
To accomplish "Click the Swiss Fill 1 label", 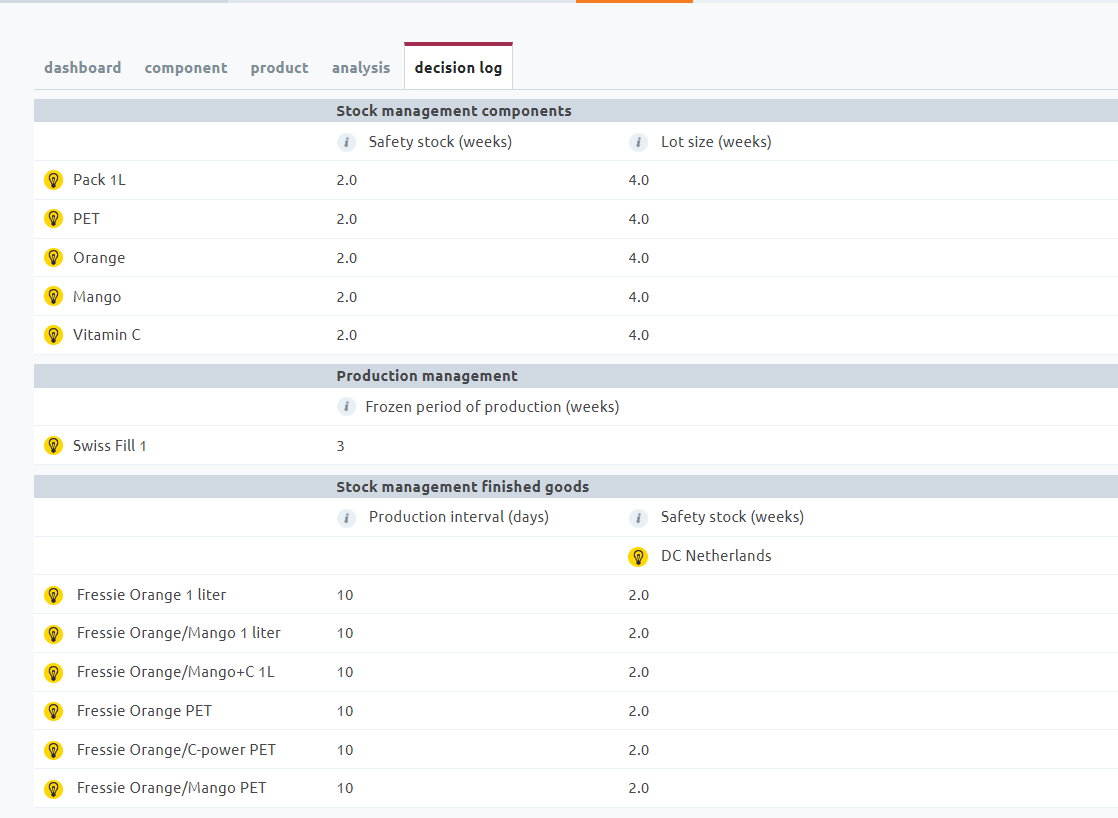I will [110, 446].
